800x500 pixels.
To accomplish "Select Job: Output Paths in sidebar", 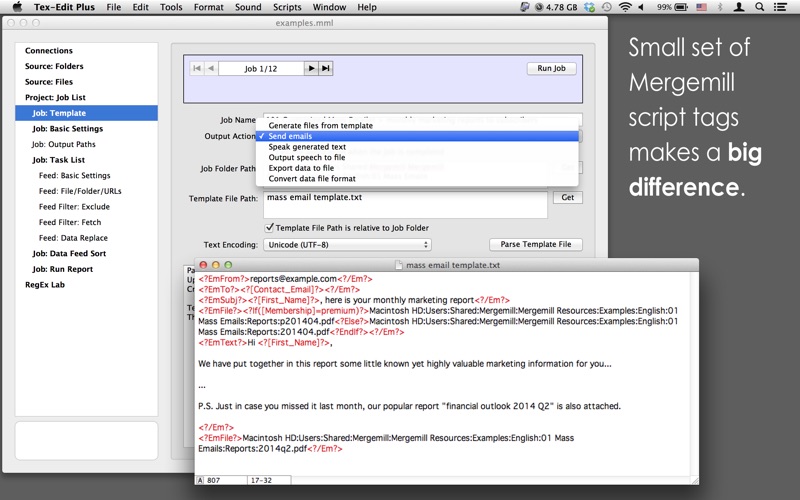I will pyautogui.click(x=63, y=144).
